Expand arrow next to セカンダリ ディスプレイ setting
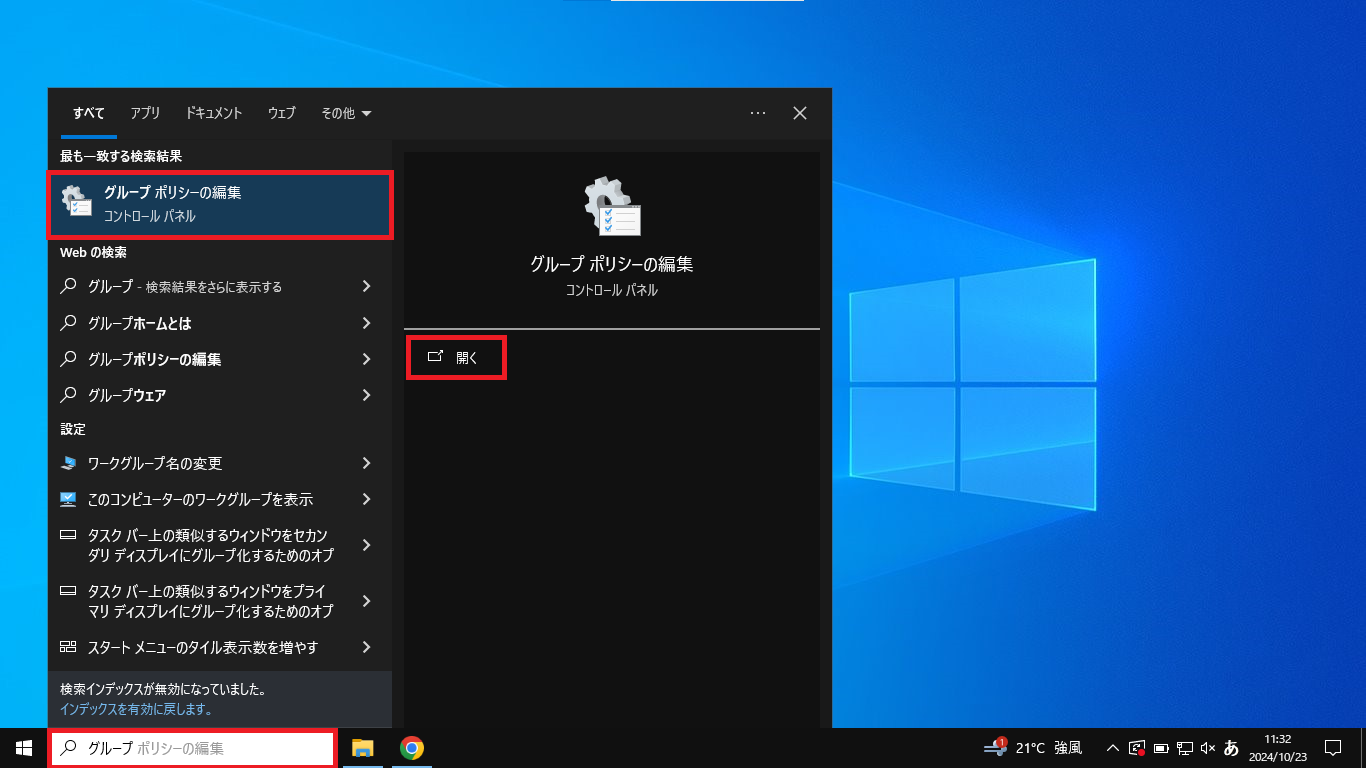This screenshot has width=1366, height=768. (367, 545)
